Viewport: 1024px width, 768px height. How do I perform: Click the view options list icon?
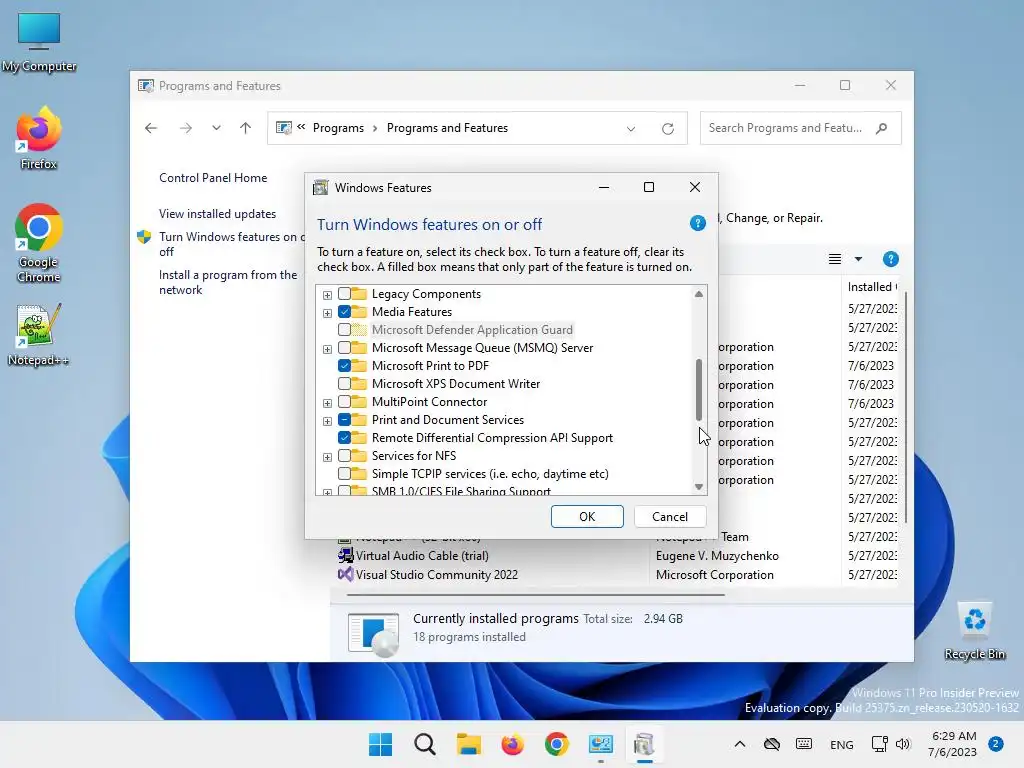click(835, 259)
